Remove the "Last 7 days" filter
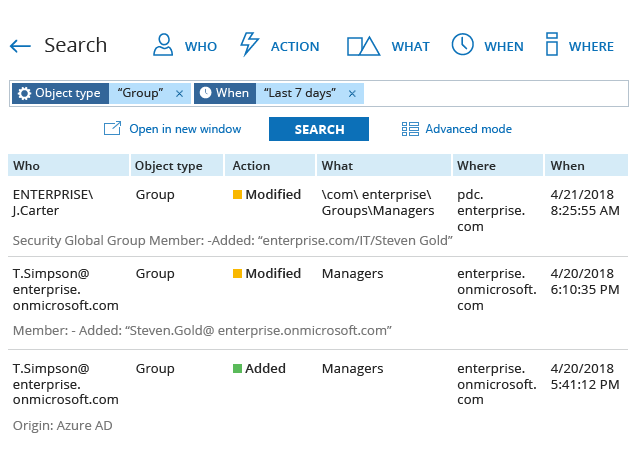Screen dimensions: 640x450 pyautogui.click(x=353, y=93)
